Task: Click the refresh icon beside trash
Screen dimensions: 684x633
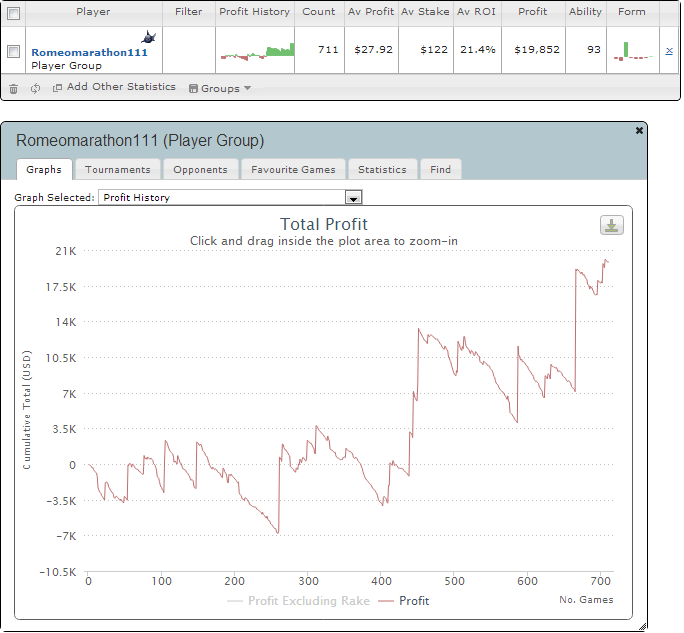Action: point(35,89)
